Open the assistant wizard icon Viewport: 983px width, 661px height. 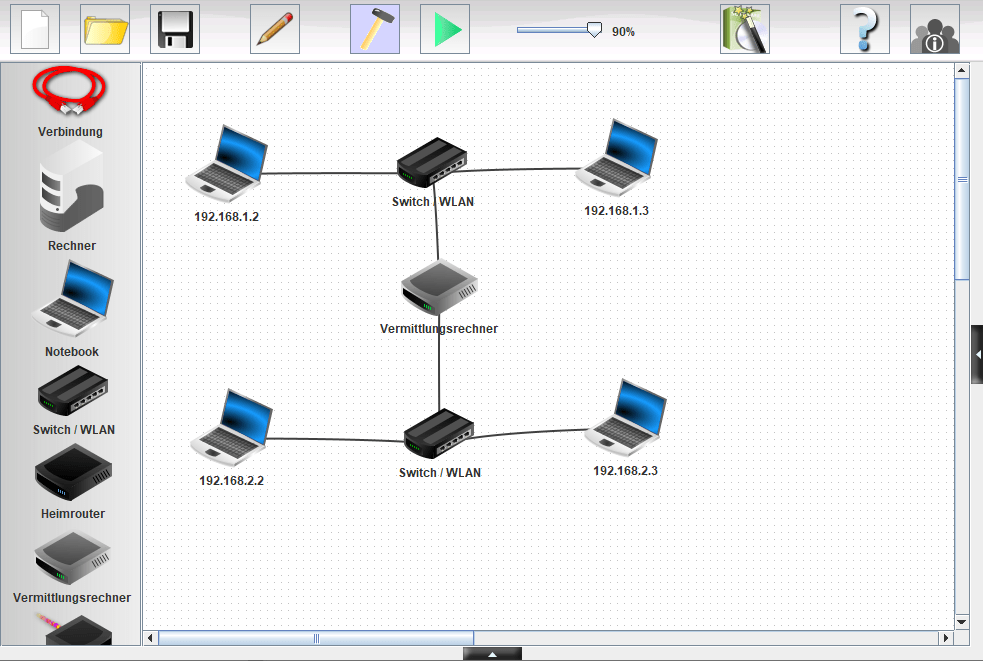point(745,29)
